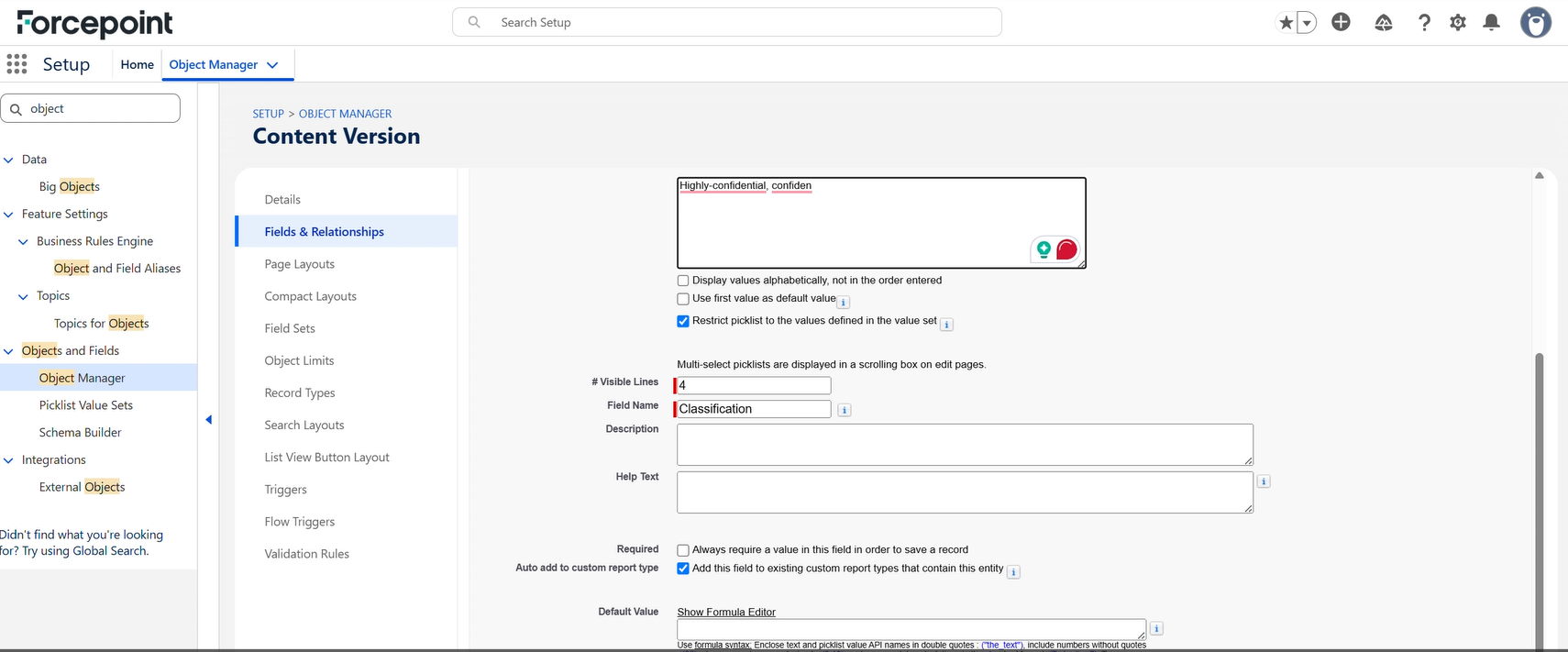Open Big Objects in sidebar
This screenshot has height=652, width=1568.
point(70,186)
